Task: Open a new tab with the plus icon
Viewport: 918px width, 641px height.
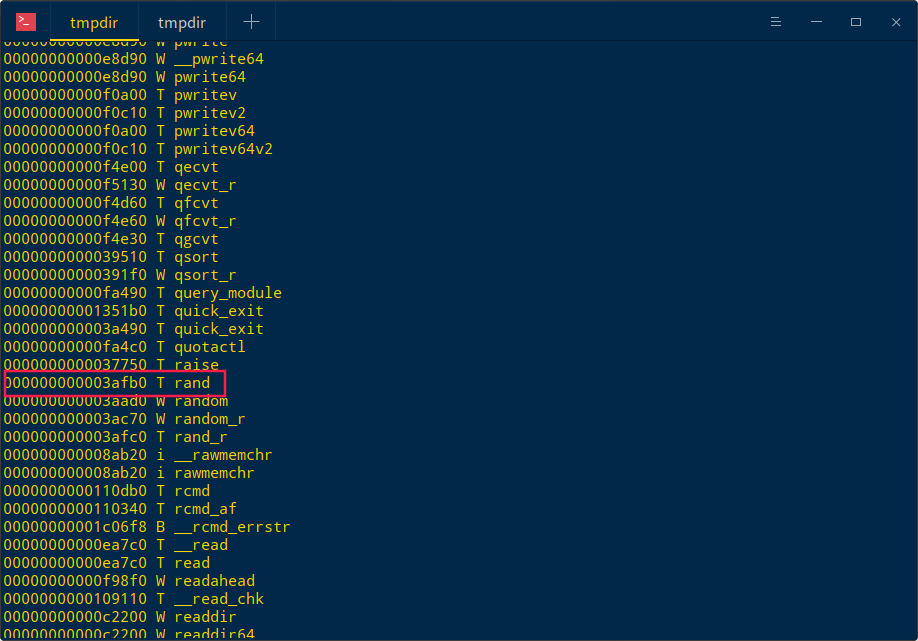Action: coord(251,20)
